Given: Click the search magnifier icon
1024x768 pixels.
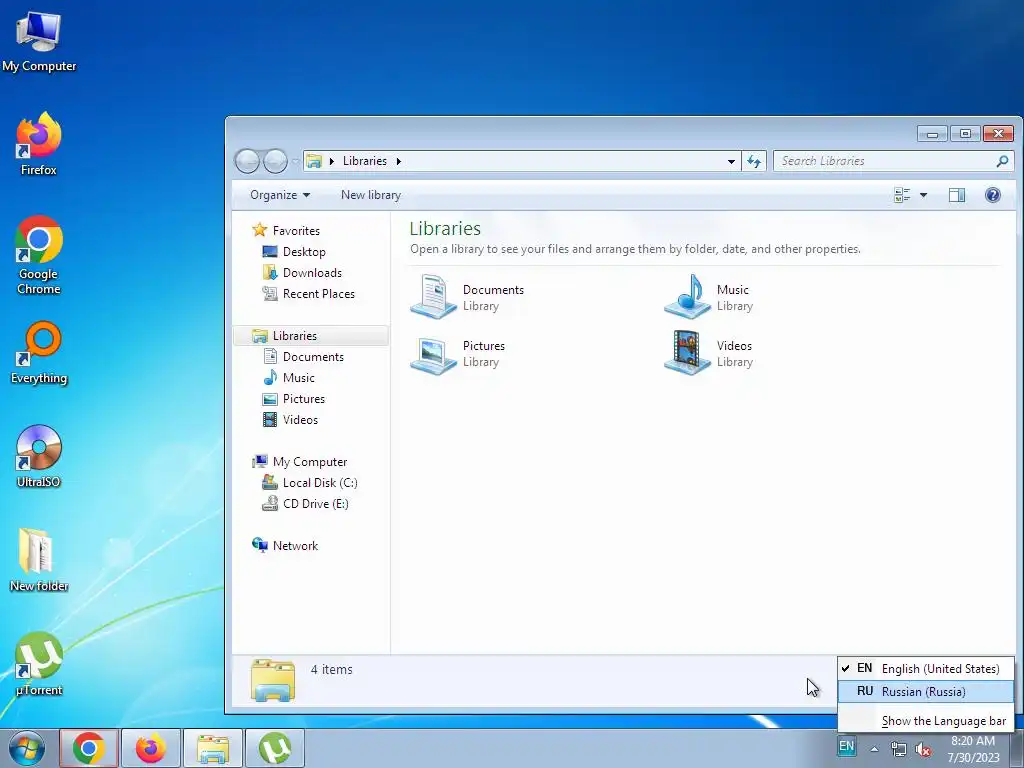Looking at the screenshot, I should [1002, 161].
